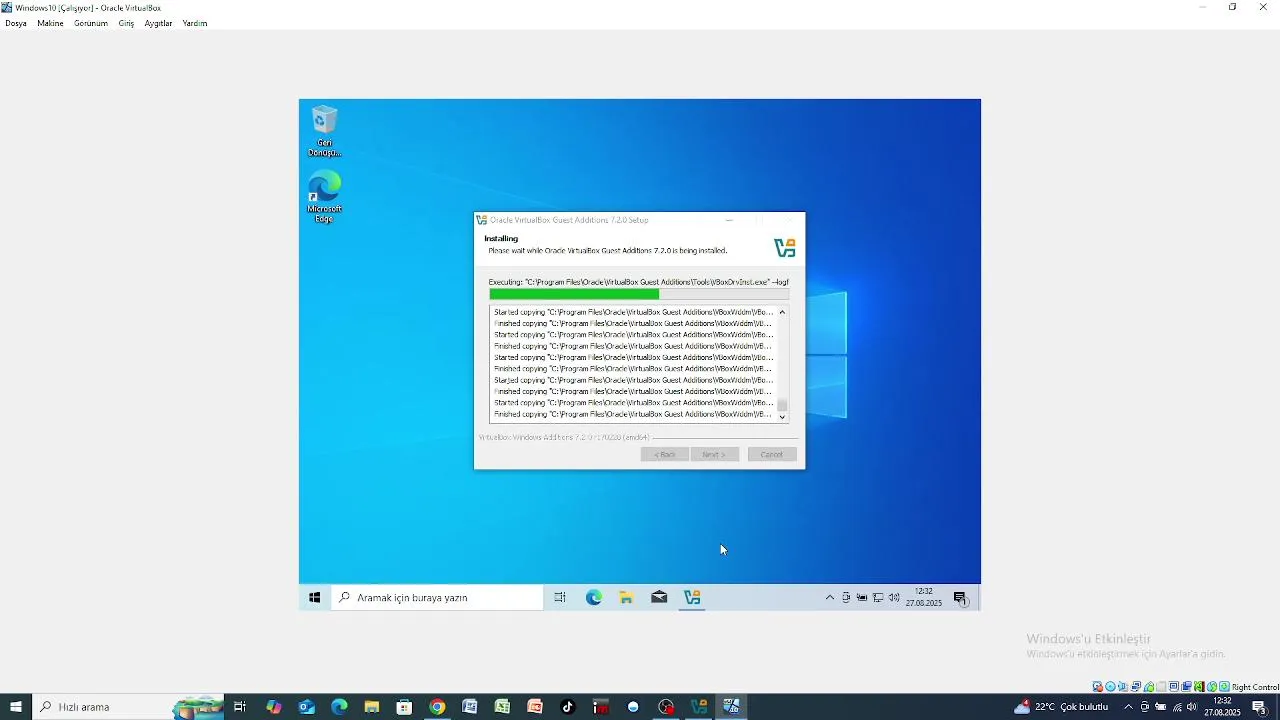
Task: Click the log list scroll-up arrow
Action: (x=782, y=312)
